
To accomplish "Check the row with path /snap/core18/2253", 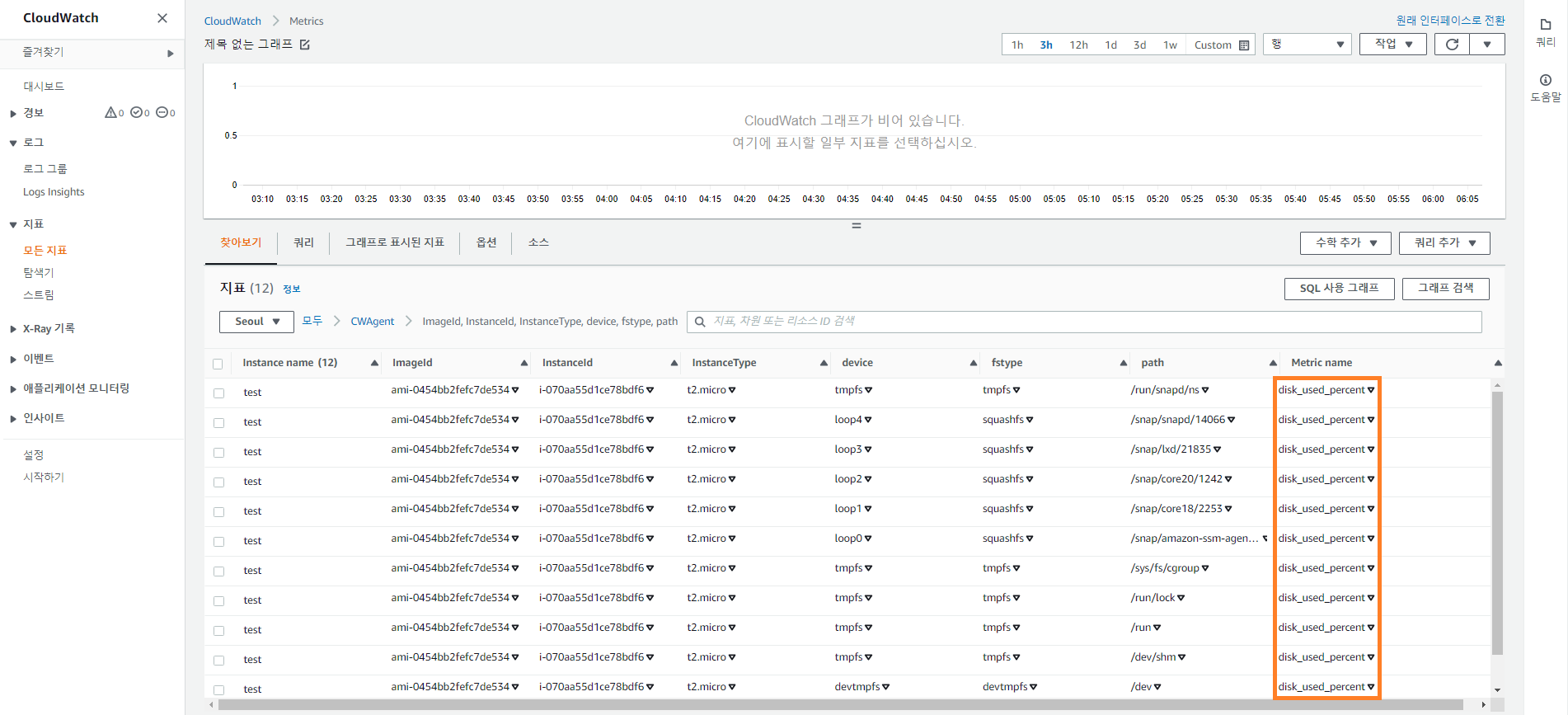I will coord(218,512).
